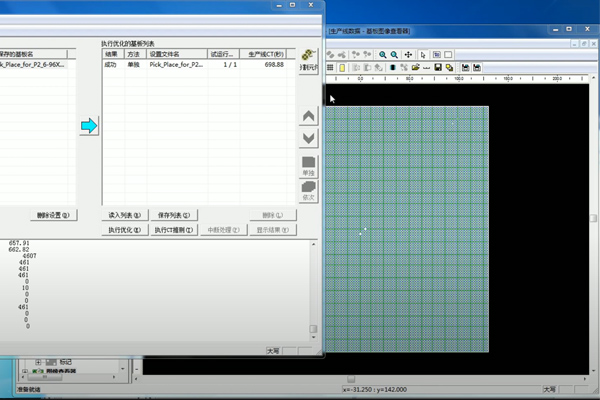The image size is (600, 400).
Task: Select the arrow pointer tool
Action: [x=423, y=55]
